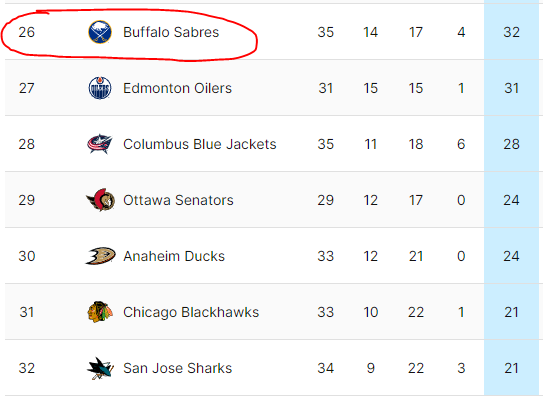Click the Edmonton Oilers team logo
Screen dimensions: 543x405
[x=100, y=88]
